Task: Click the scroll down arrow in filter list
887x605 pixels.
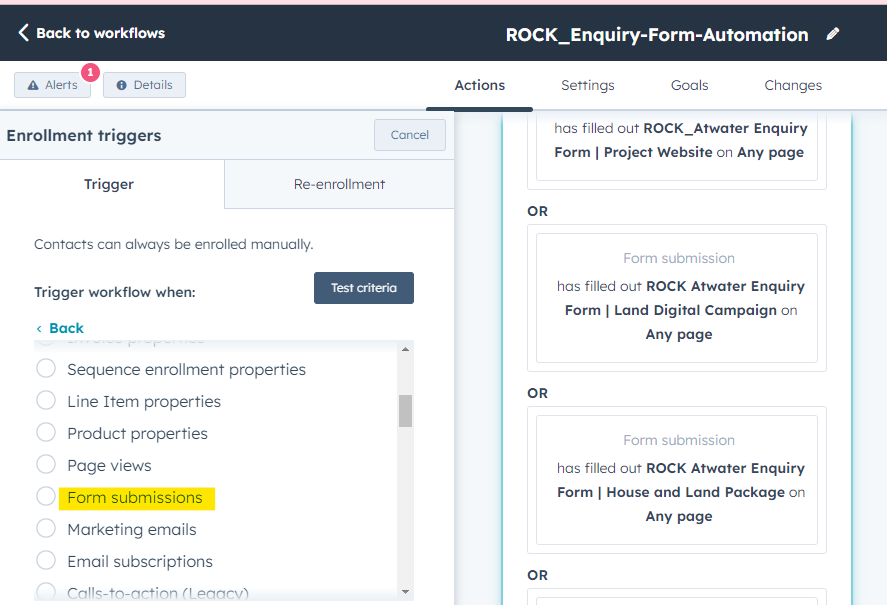Action: [405, 592]
